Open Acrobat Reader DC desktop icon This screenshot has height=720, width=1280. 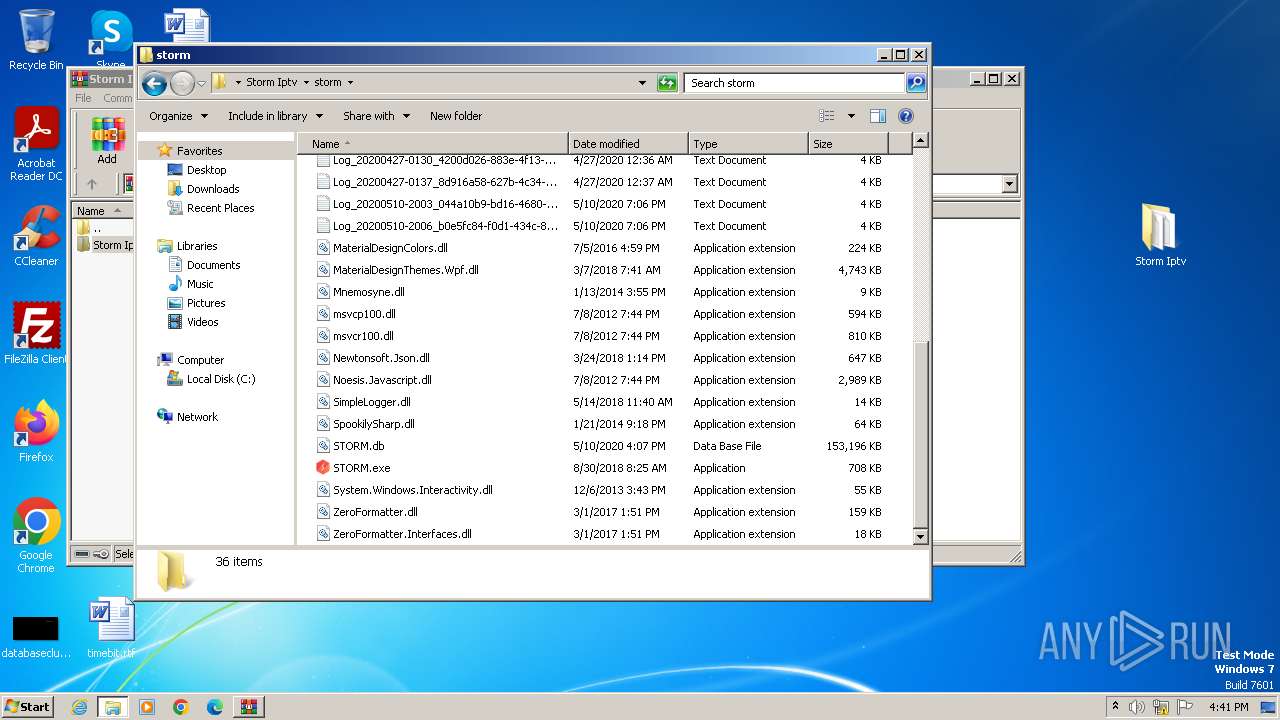pyautogui.click(x=36, y=145)
